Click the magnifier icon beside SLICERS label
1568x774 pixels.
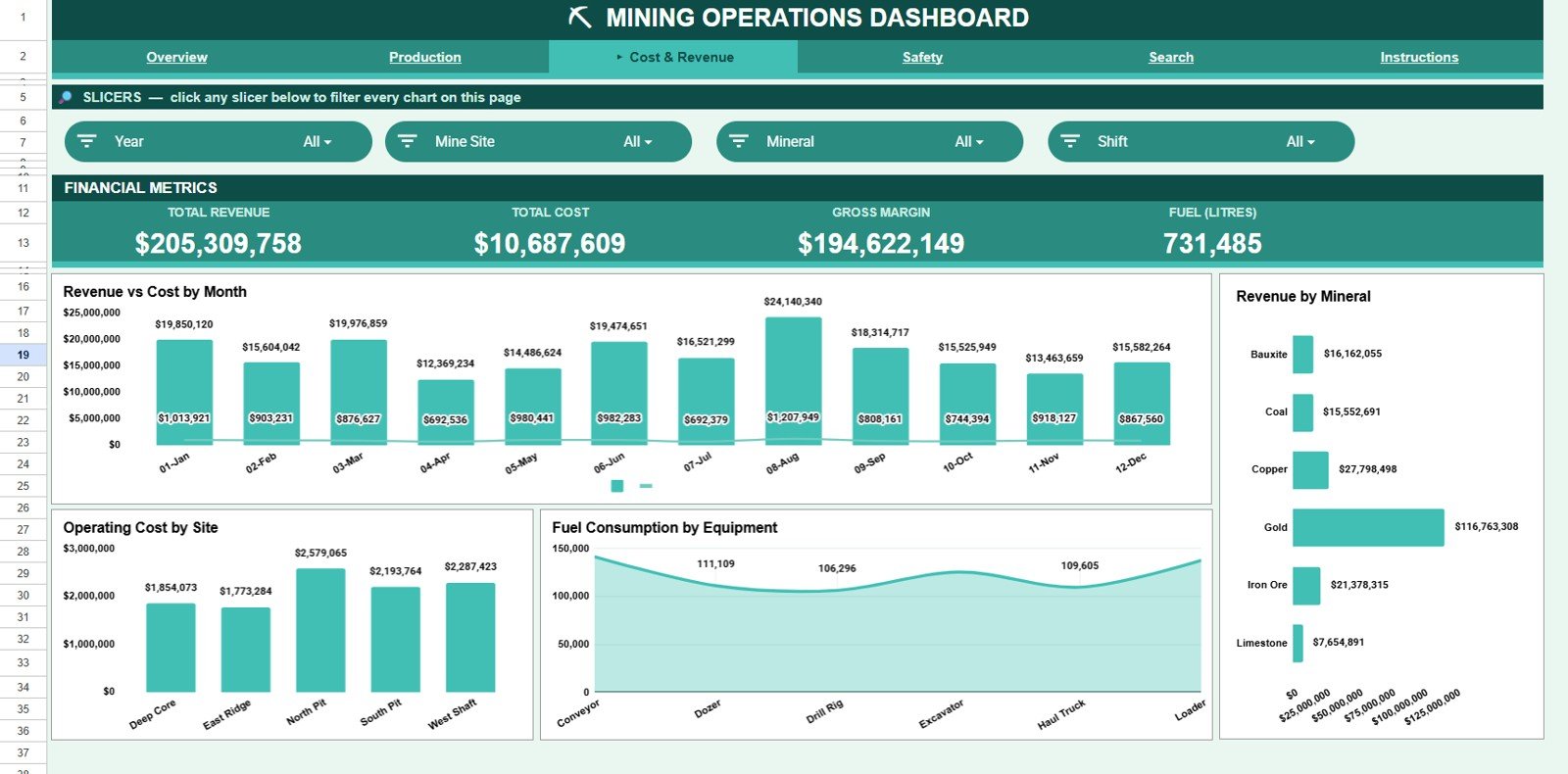[x=66, y=97]
